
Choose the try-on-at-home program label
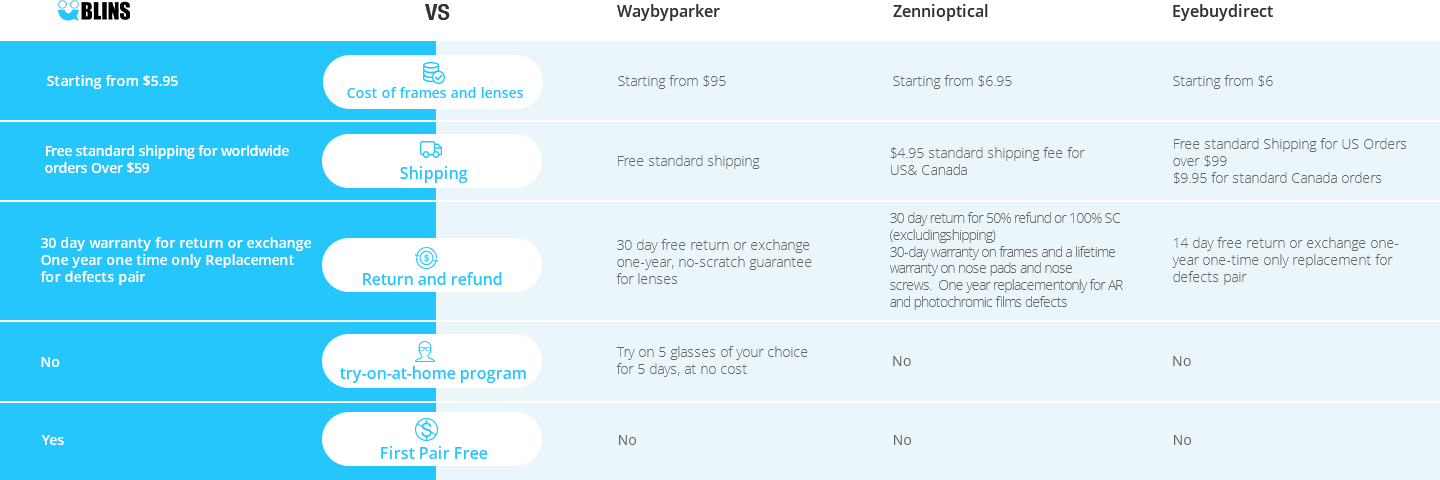[433, 373]
